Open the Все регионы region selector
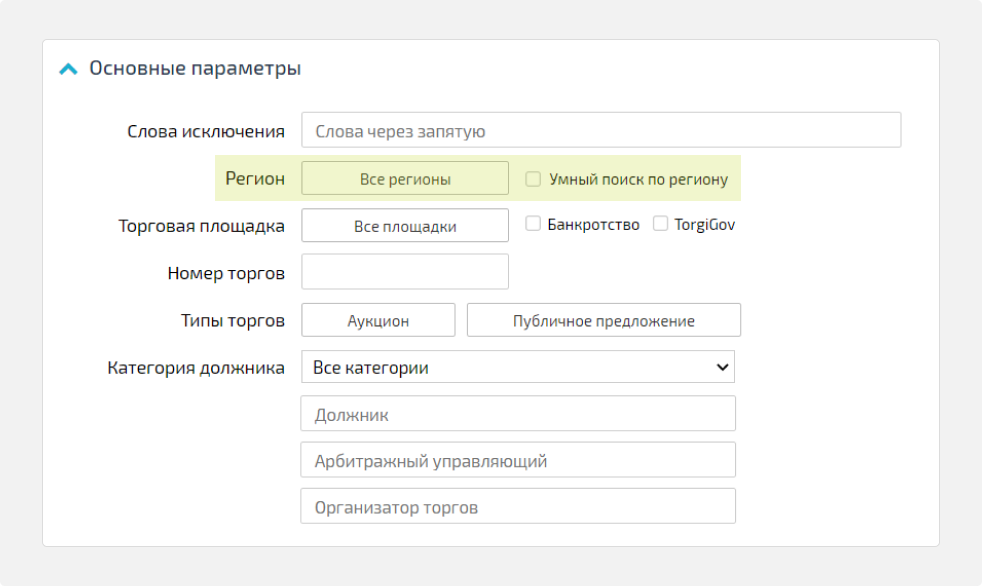The image size is (982, 586). [405, 179]
